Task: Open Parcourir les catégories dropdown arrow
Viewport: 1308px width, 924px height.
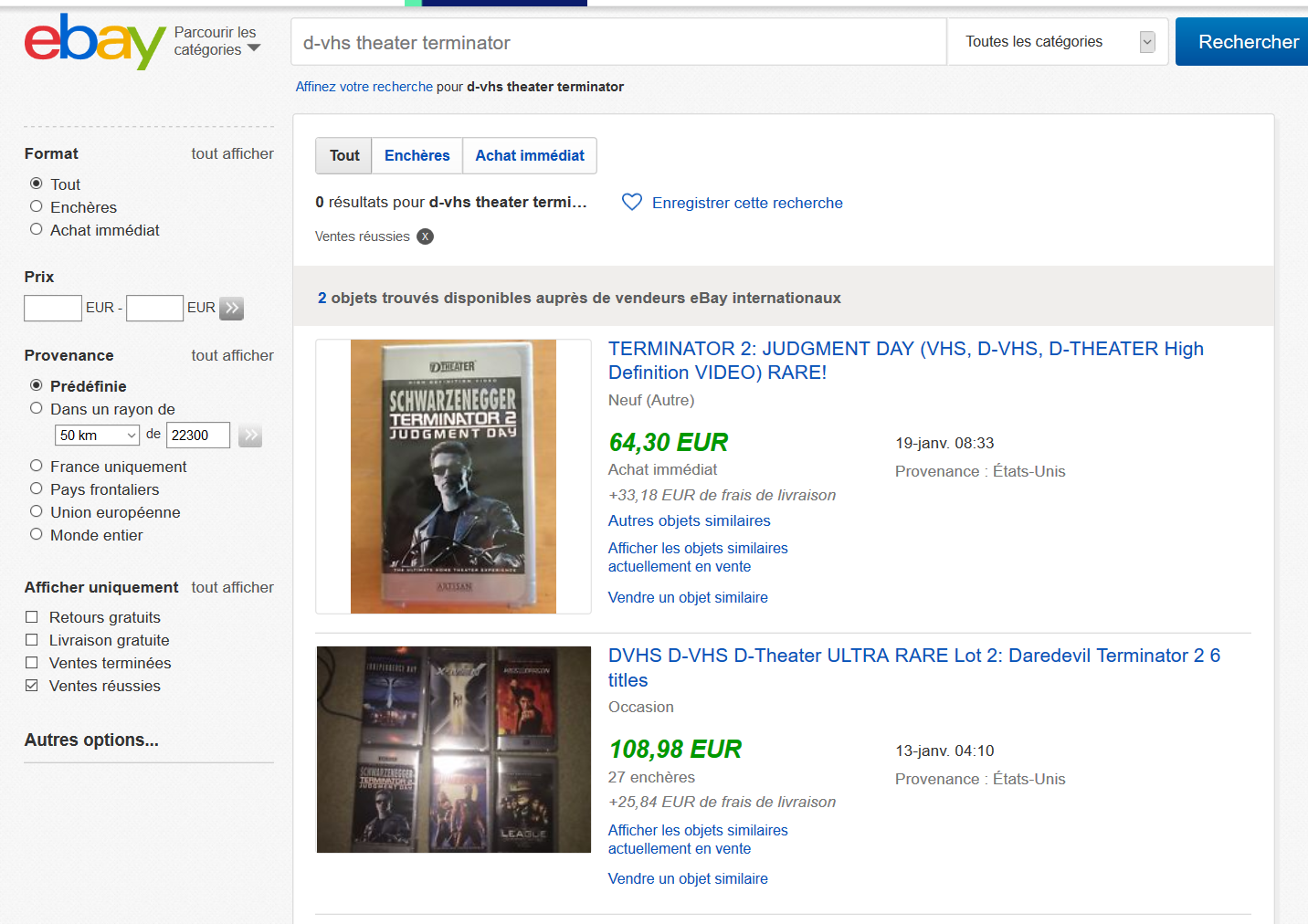Action: pyautogui.click(x=254, y=48)
